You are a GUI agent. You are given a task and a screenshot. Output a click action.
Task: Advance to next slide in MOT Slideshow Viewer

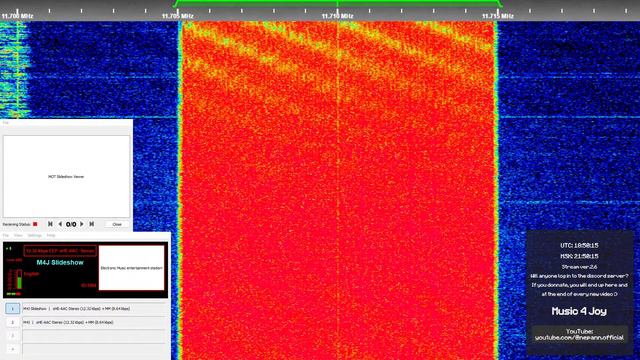click(82, 224)
